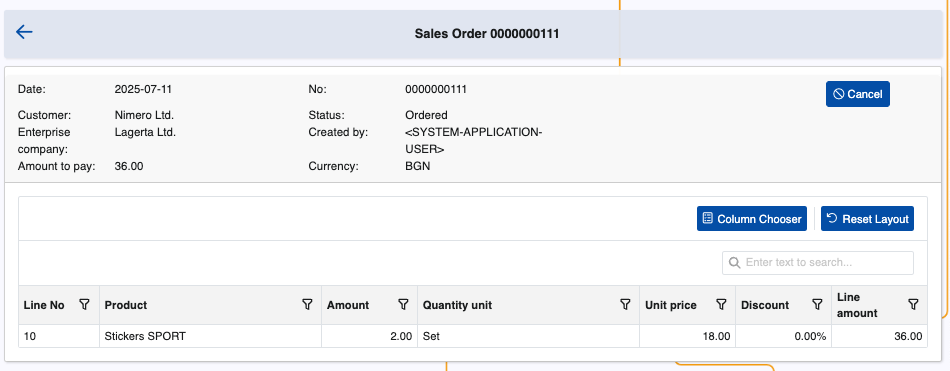Click the magnifier icon in search box
The height and width of the screenshot is (371, 950).
tap(734, 262)
